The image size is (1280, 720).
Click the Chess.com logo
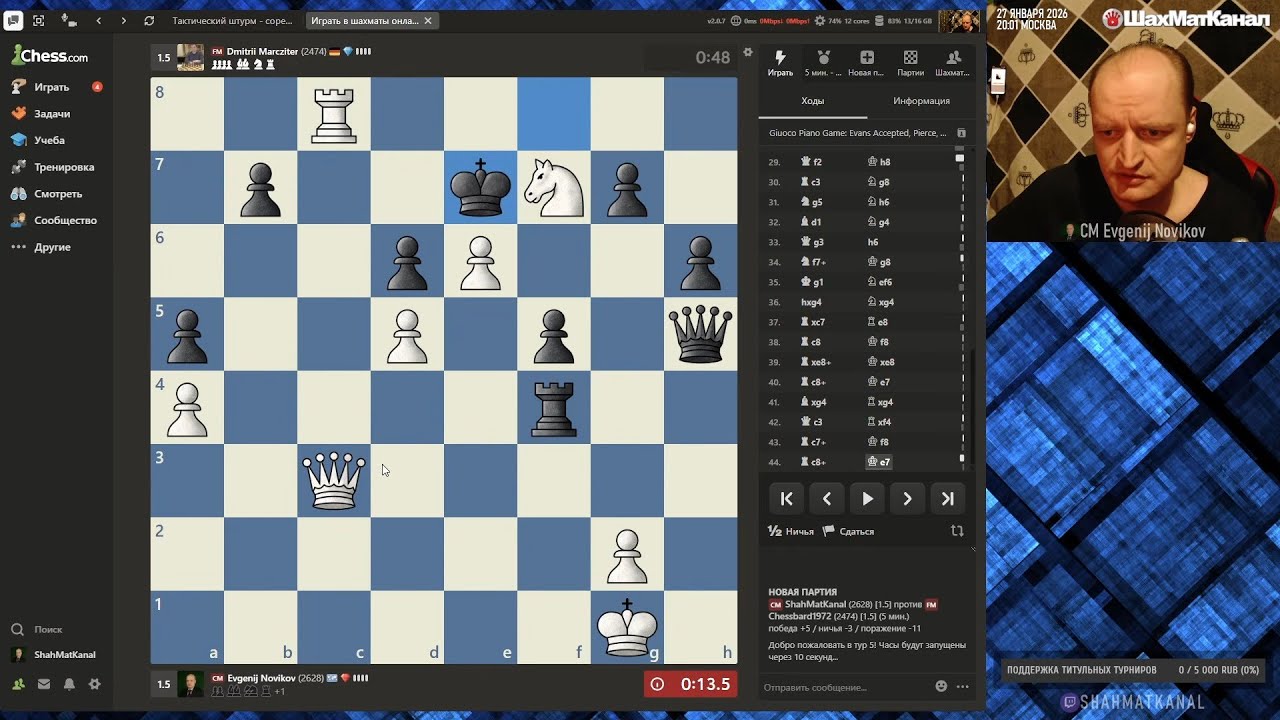[50, 56]
